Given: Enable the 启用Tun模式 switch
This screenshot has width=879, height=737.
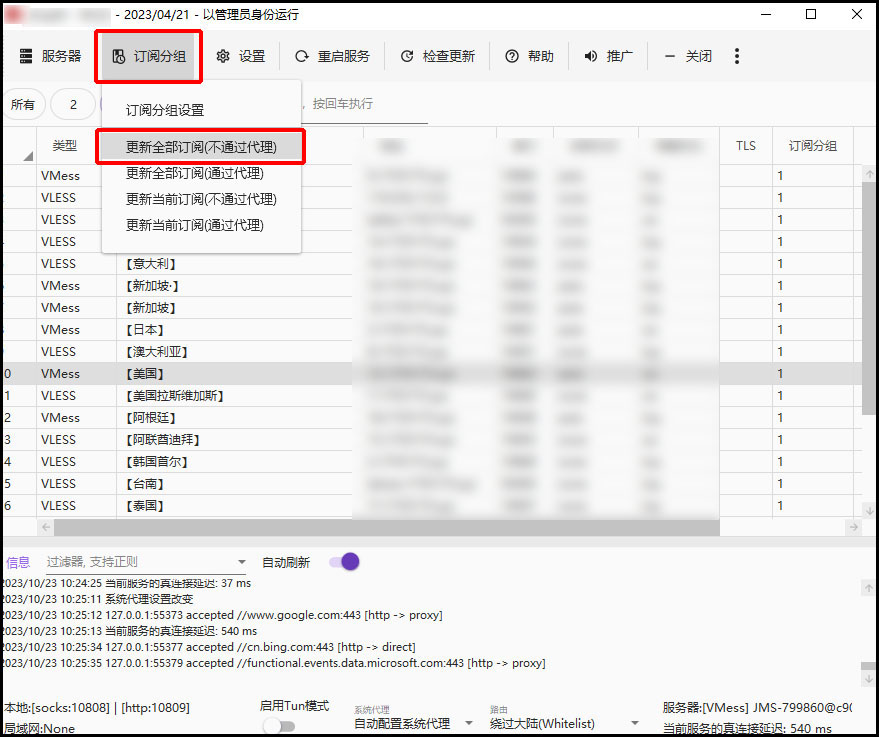Looking at the screenshot, I should point(278,726).
